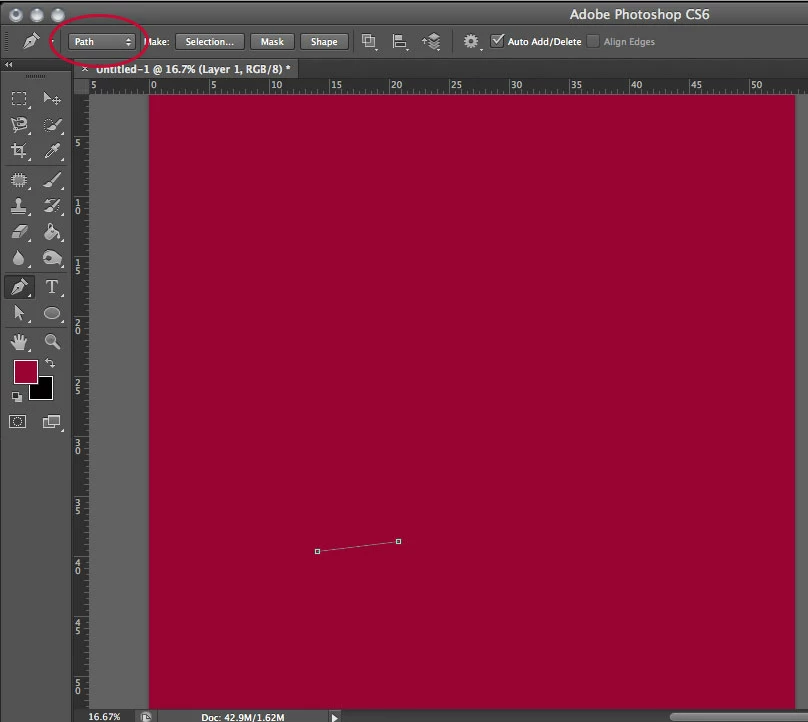This screenshot has height=722, width=808.
Task: Click the right path anchor point
Action: [398, 542]
